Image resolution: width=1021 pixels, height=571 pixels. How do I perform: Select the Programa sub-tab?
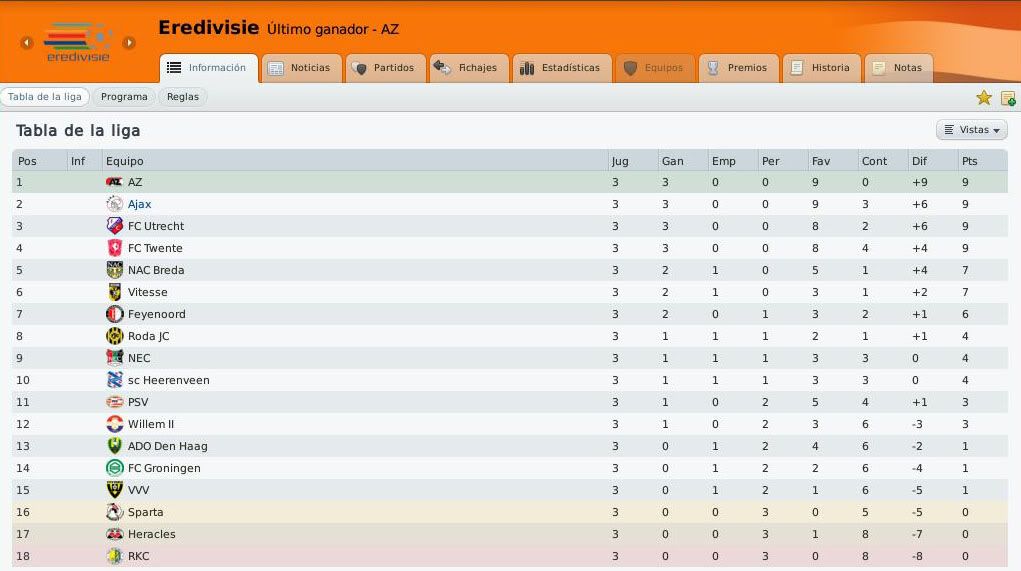[x=124, y=97]
